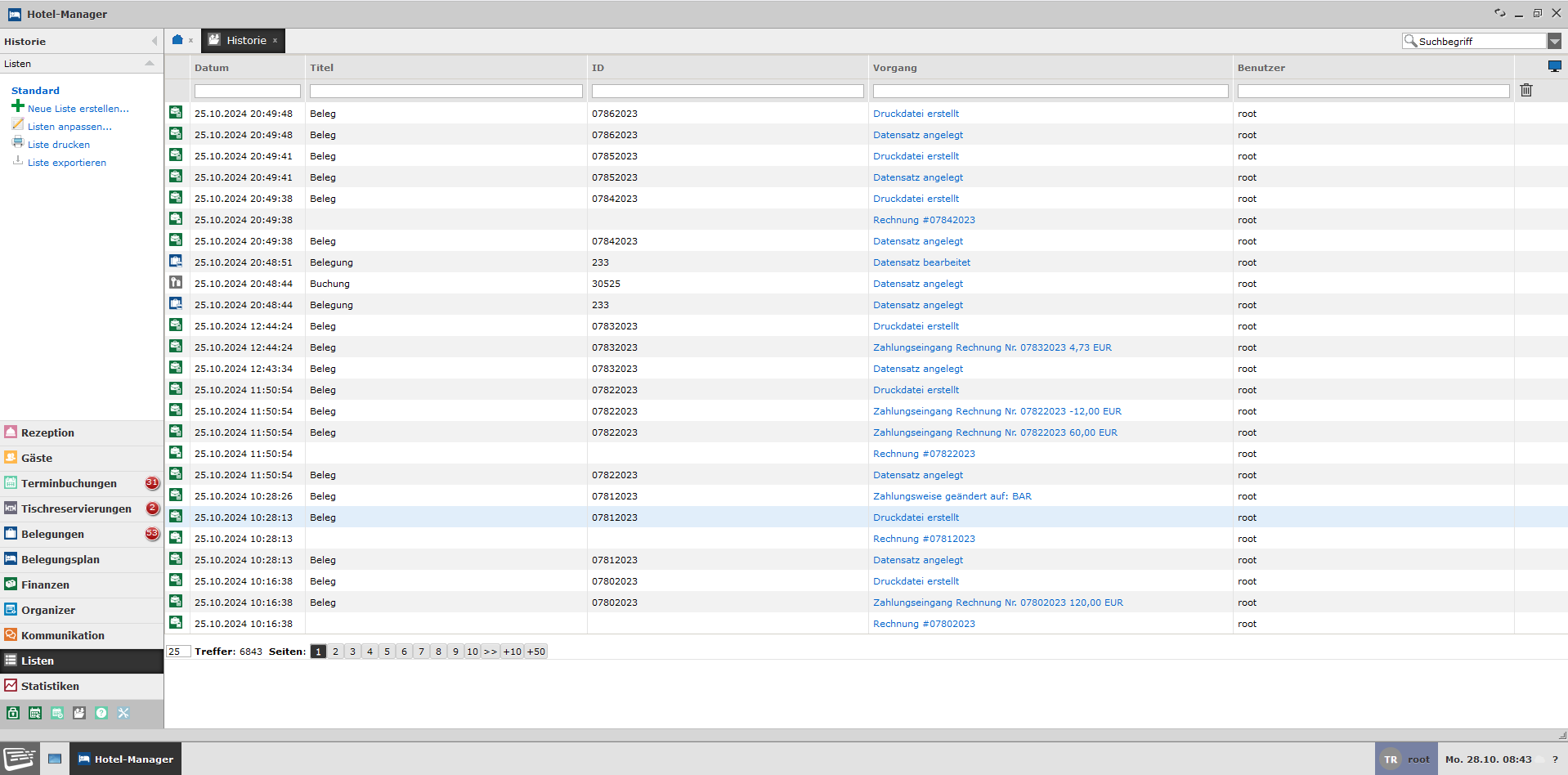Click Hotel-Manager taskbar button

pos(126,759)
